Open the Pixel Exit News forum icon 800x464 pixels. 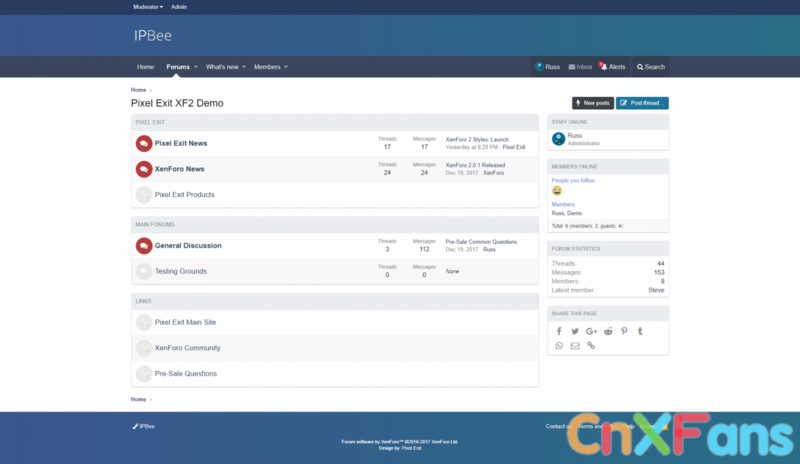click(x=144, y=143)
